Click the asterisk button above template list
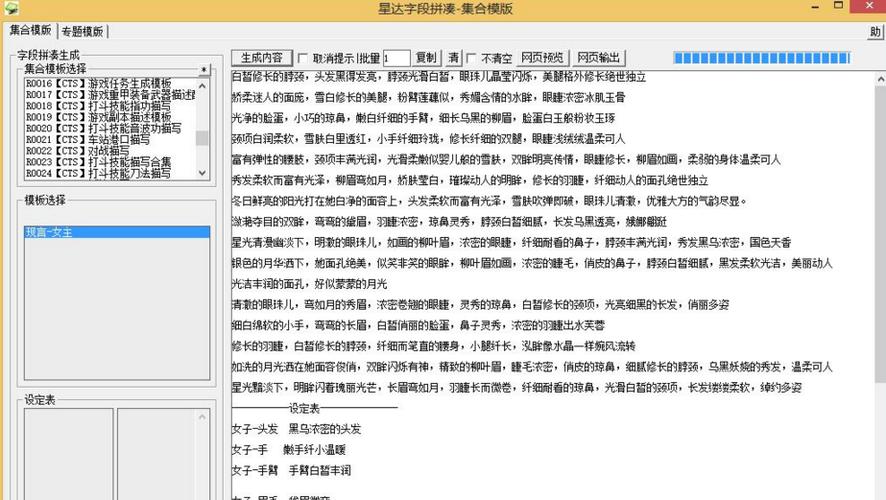The width and height of the screenshot is (886, 500). pyautogui.click(x=204, y=70)
